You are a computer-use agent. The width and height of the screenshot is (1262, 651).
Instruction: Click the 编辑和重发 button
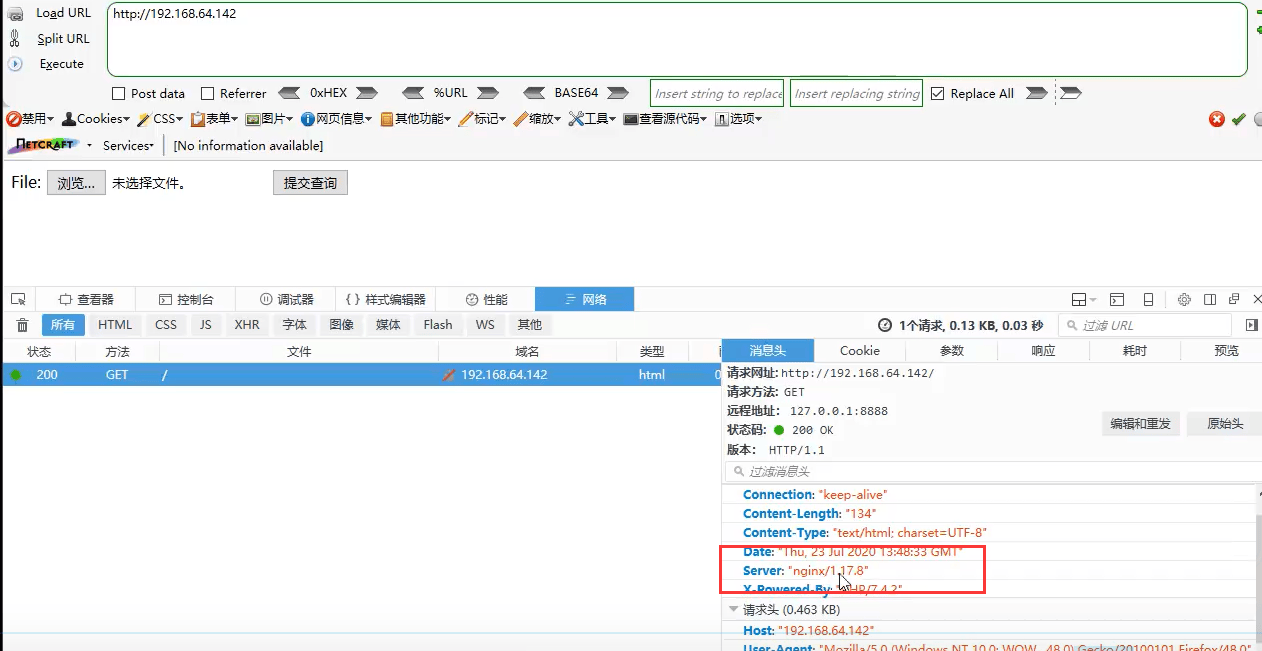[x=1140, y=424]
